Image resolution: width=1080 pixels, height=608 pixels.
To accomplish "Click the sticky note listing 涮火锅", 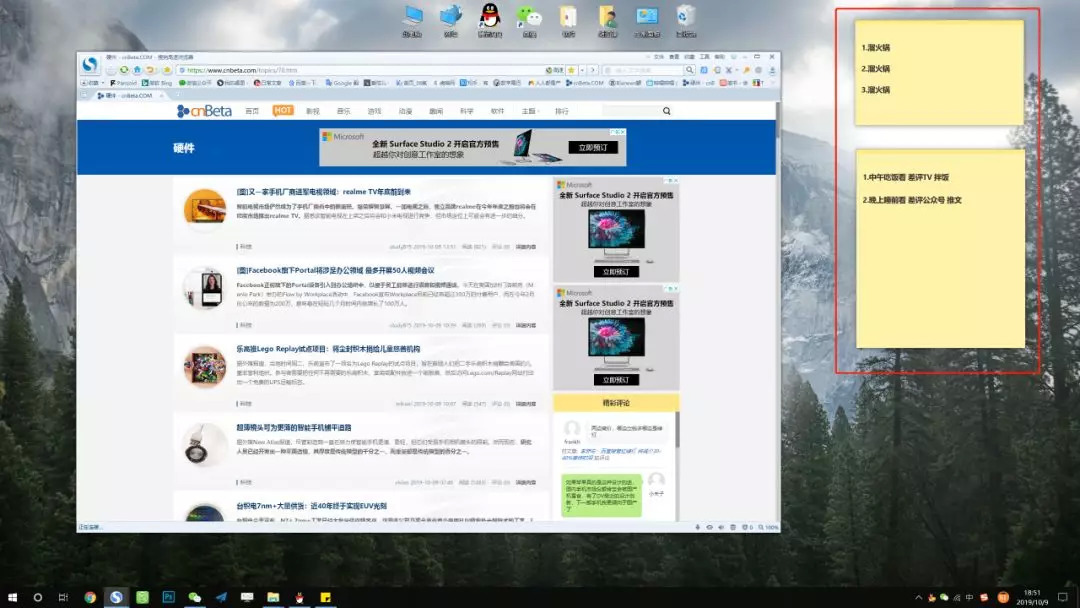I will point(938,72).
